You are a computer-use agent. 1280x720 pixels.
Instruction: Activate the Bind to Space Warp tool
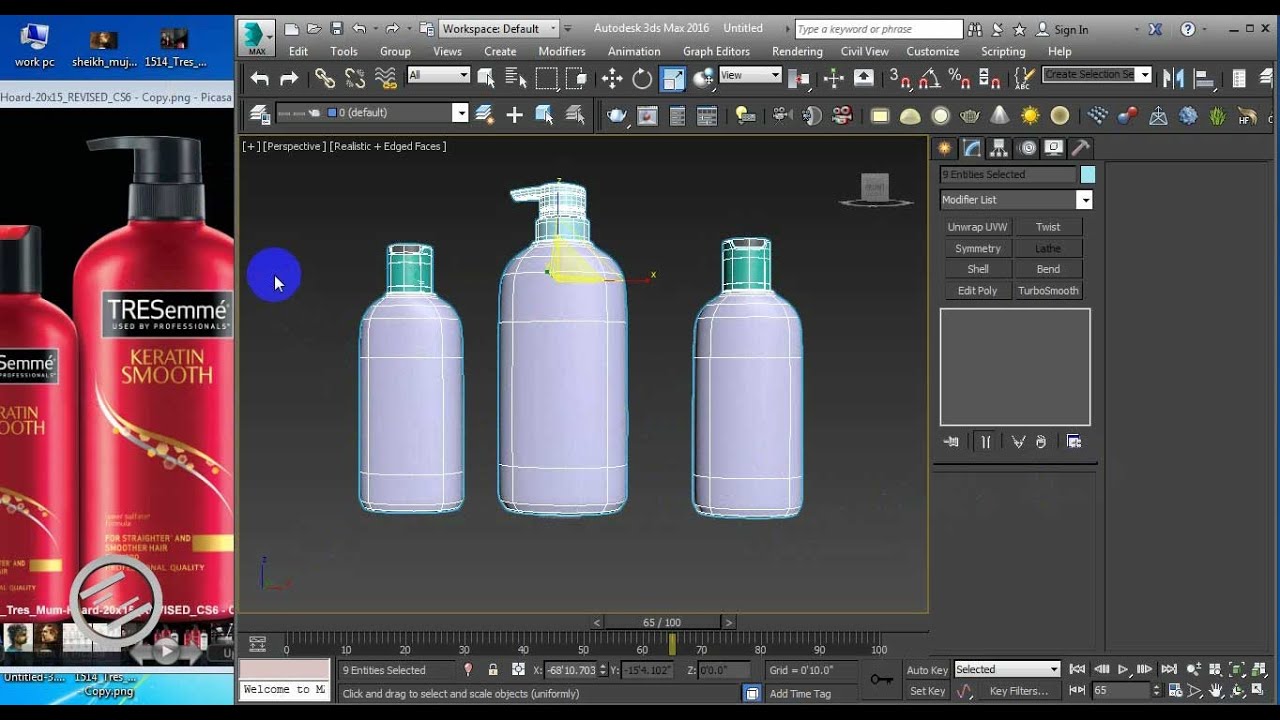385,78
